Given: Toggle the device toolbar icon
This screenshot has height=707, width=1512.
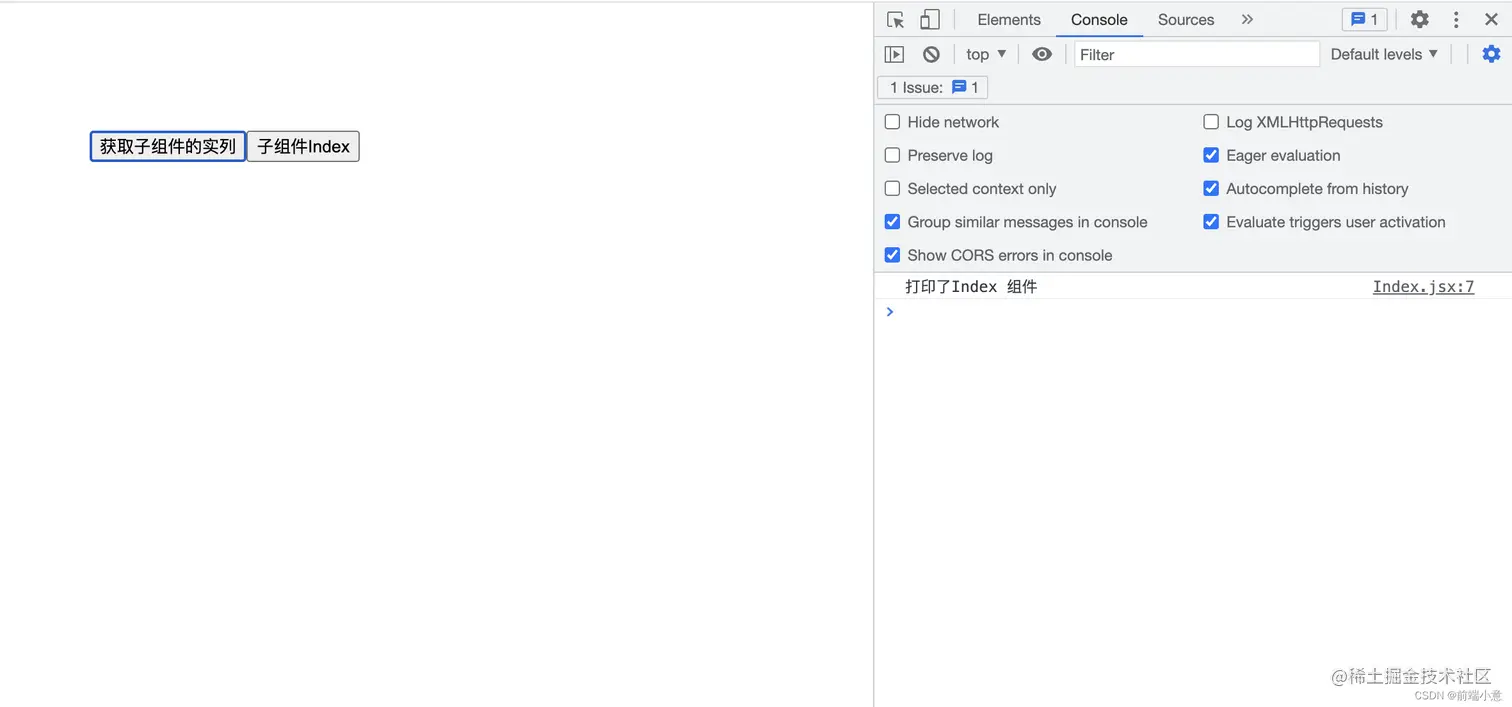Looking at the screenshot, I should point(930,20).
